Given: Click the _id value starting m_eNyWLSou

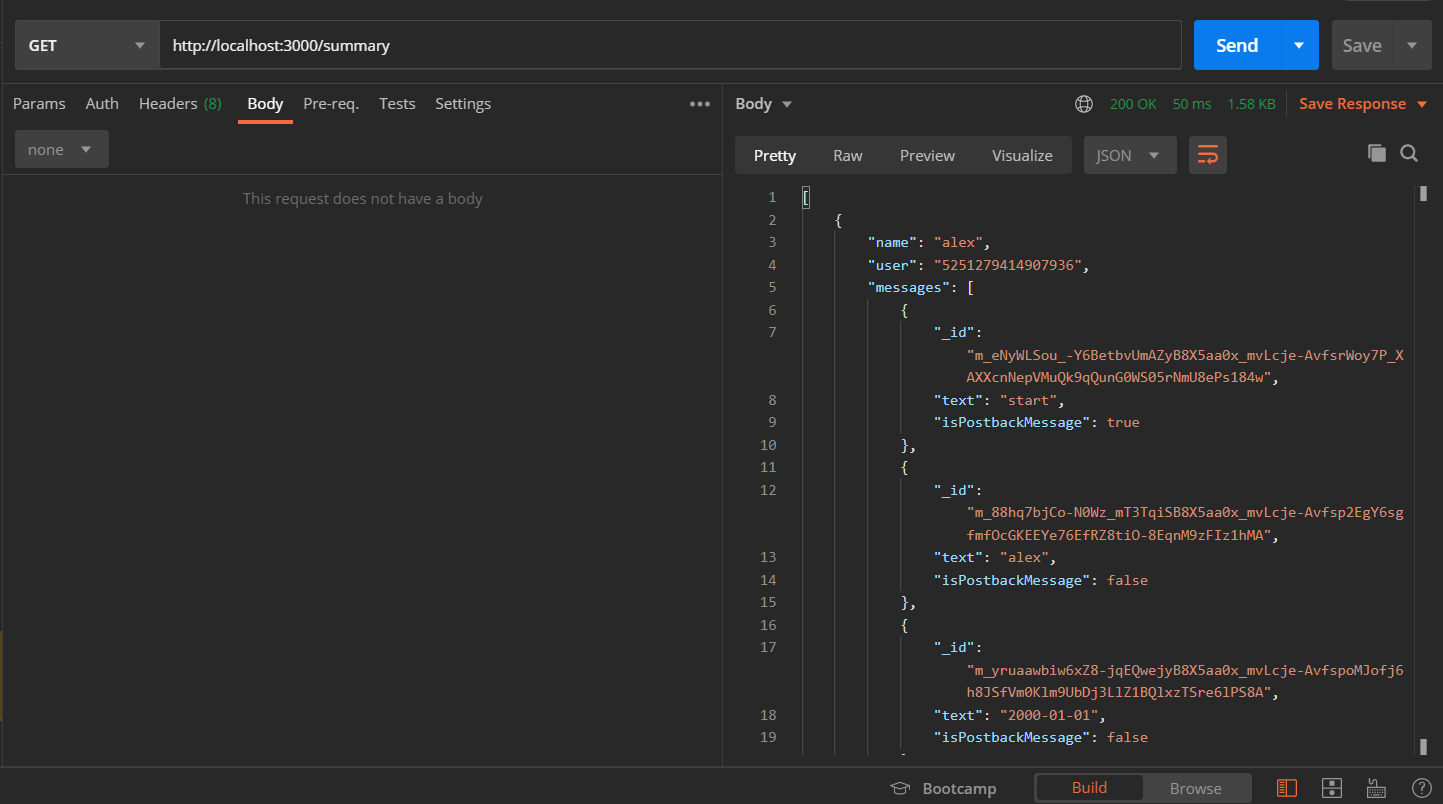Looking at the screenshot, I should 1185,366.
